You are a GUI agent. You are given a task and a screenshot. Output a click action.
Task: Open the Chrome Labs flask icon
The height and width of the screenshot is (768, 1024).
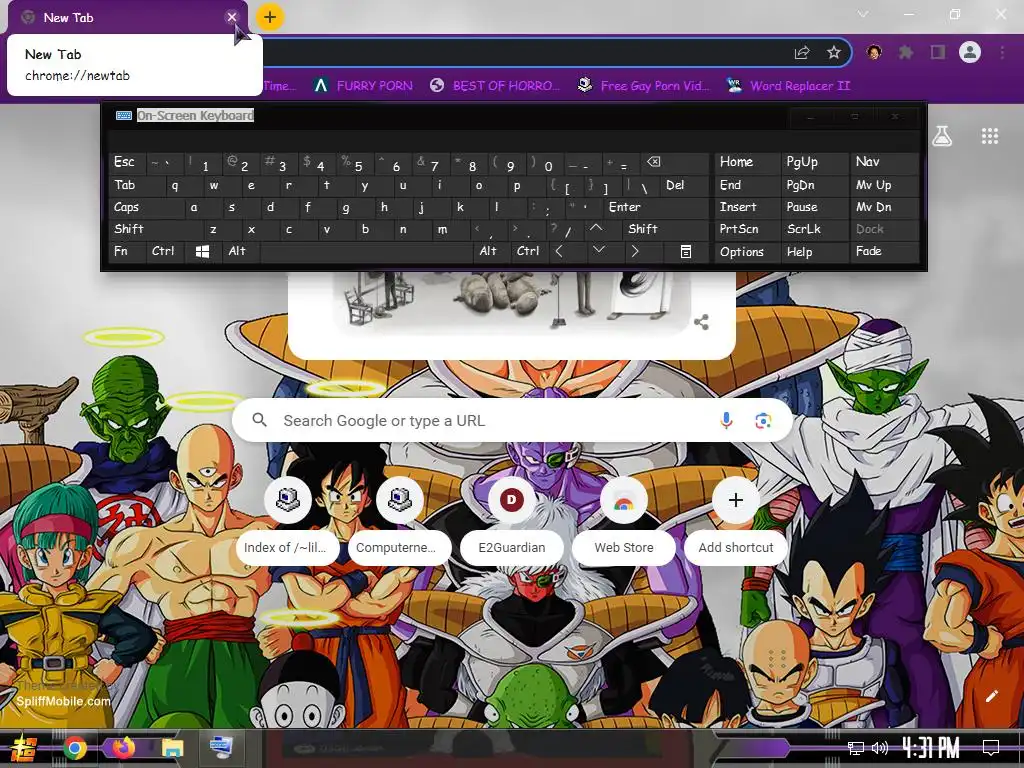coord(942,136)
